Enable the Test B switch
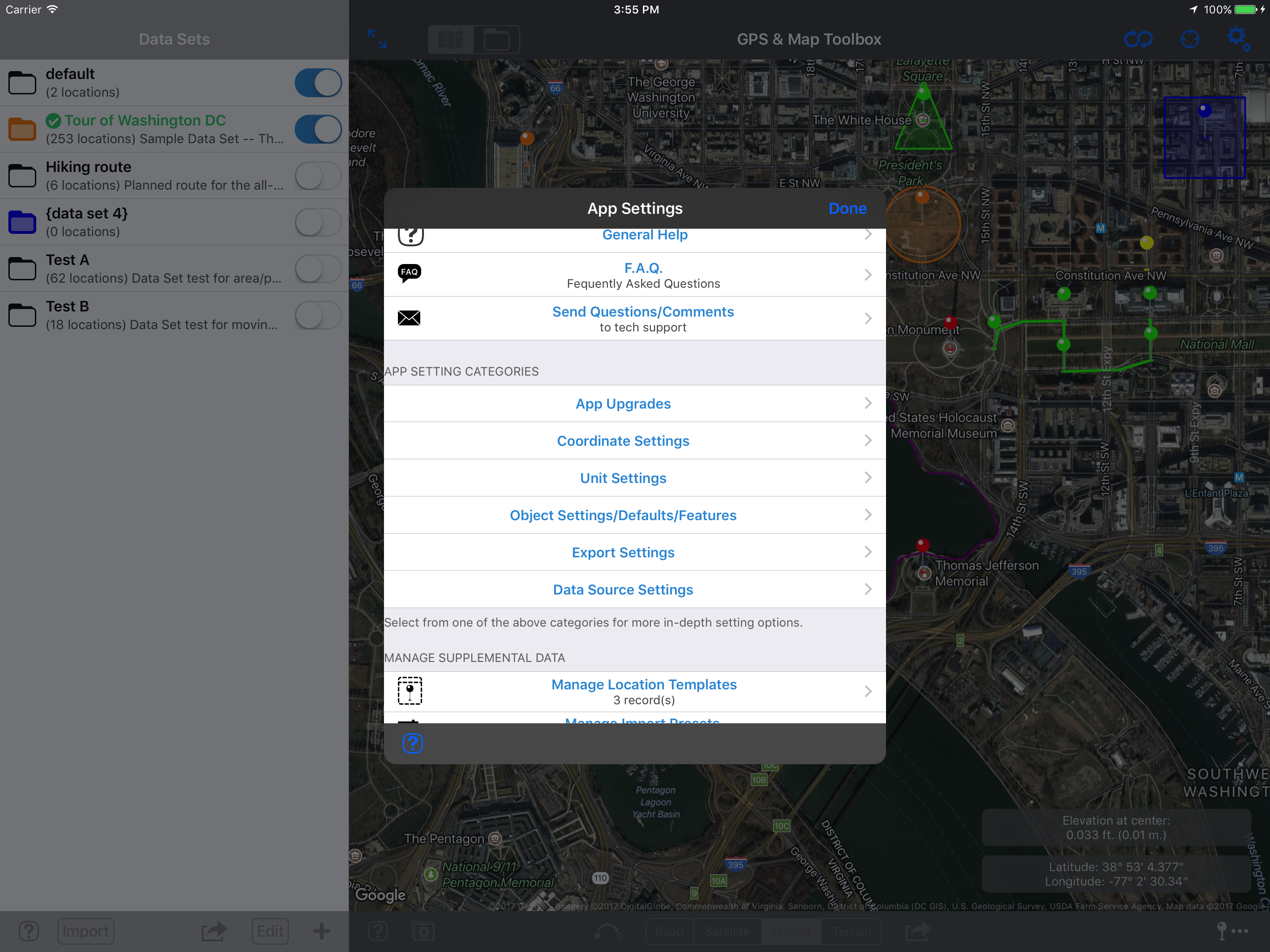 click(318, 315)
